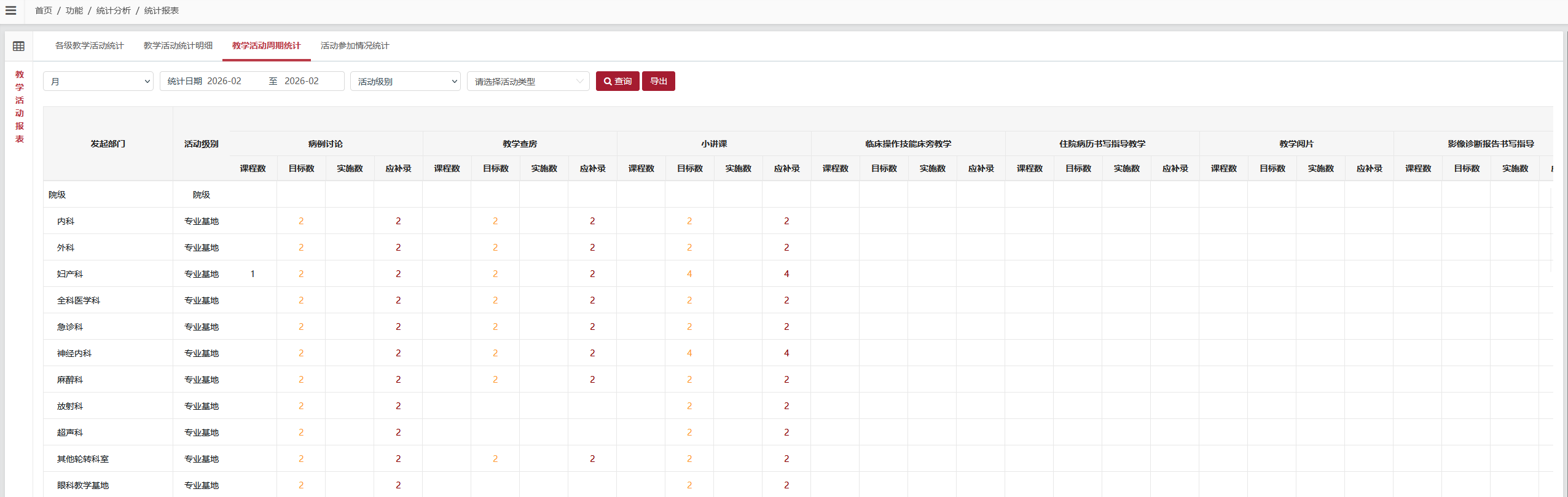Viewport: 1568px width, 497px height.
Task: Click 急诊科's 教学查房 目标数 value 2
Action: coord(495,327)
